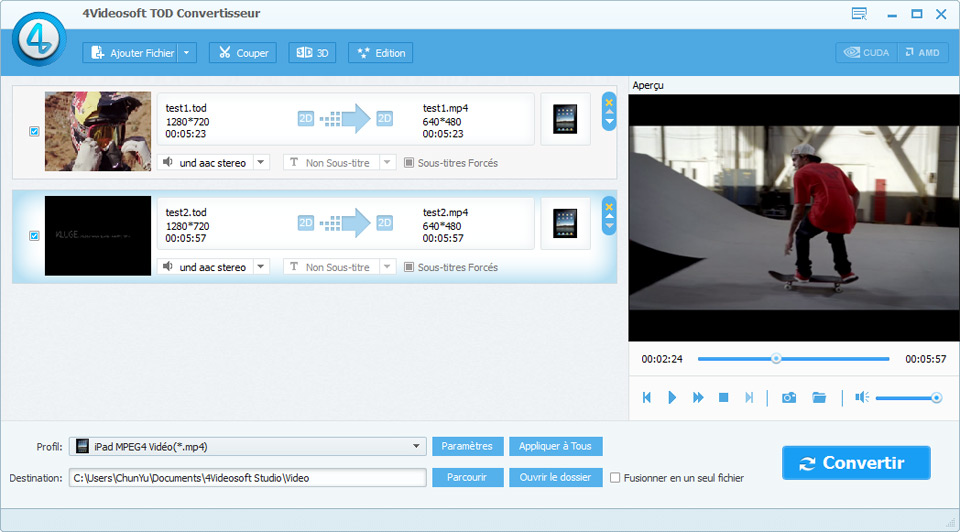Open the snapshot folder icon
This screenshot has height=532, width=960.
tap(819, 397)
